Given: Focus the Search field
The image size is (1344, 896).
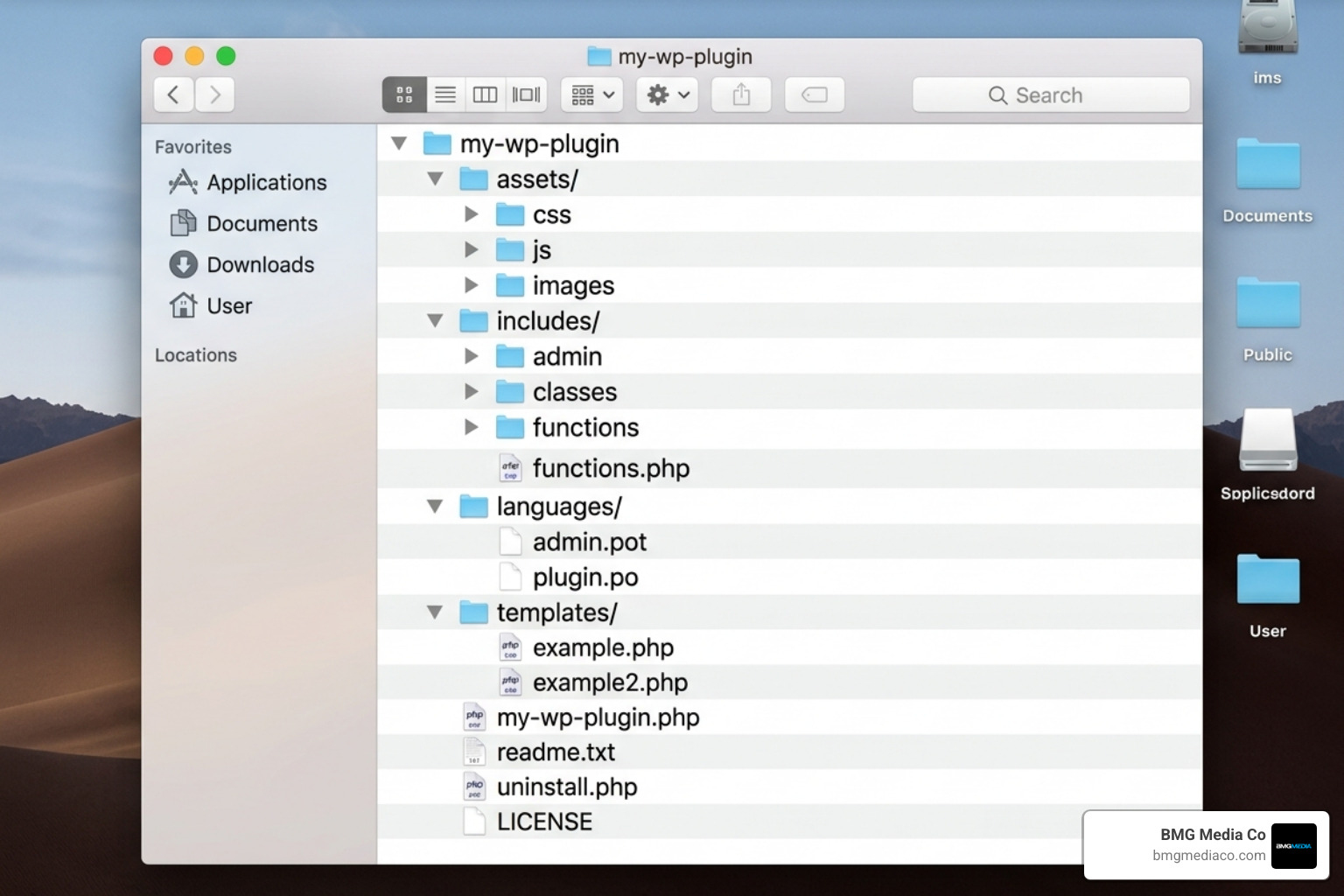Looking at the screenshot, I should [1051, 94].
